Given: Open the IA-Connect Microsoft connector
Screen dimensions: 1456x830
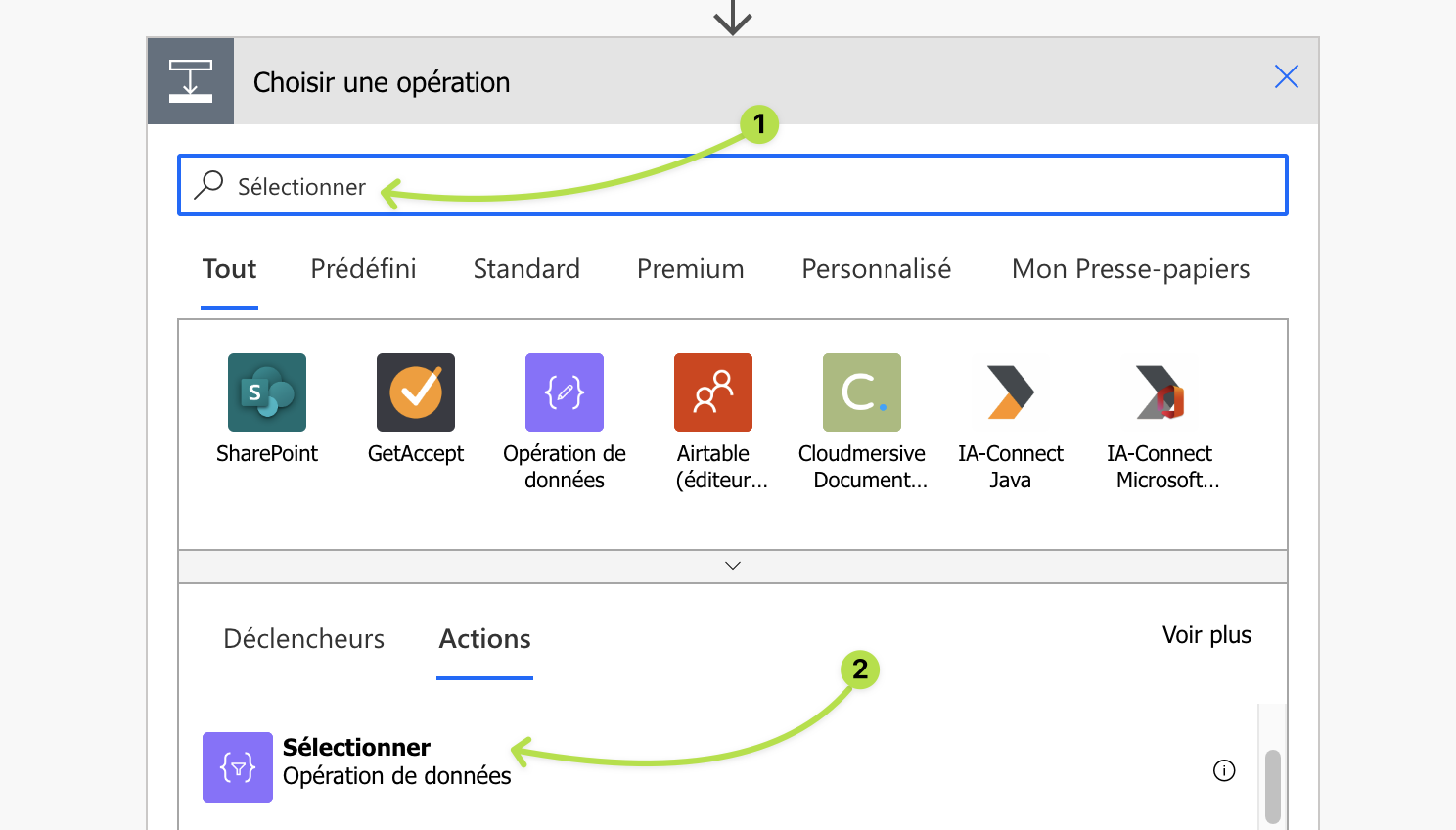Looking at the screenshot, I should [x=1160, y=392].
